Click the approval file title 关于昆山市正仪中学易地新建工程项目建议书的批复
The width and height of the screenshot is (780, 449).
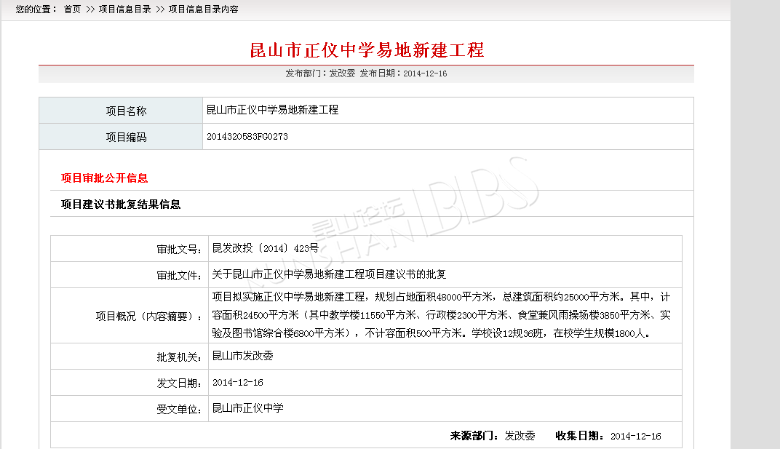point(328,274)
